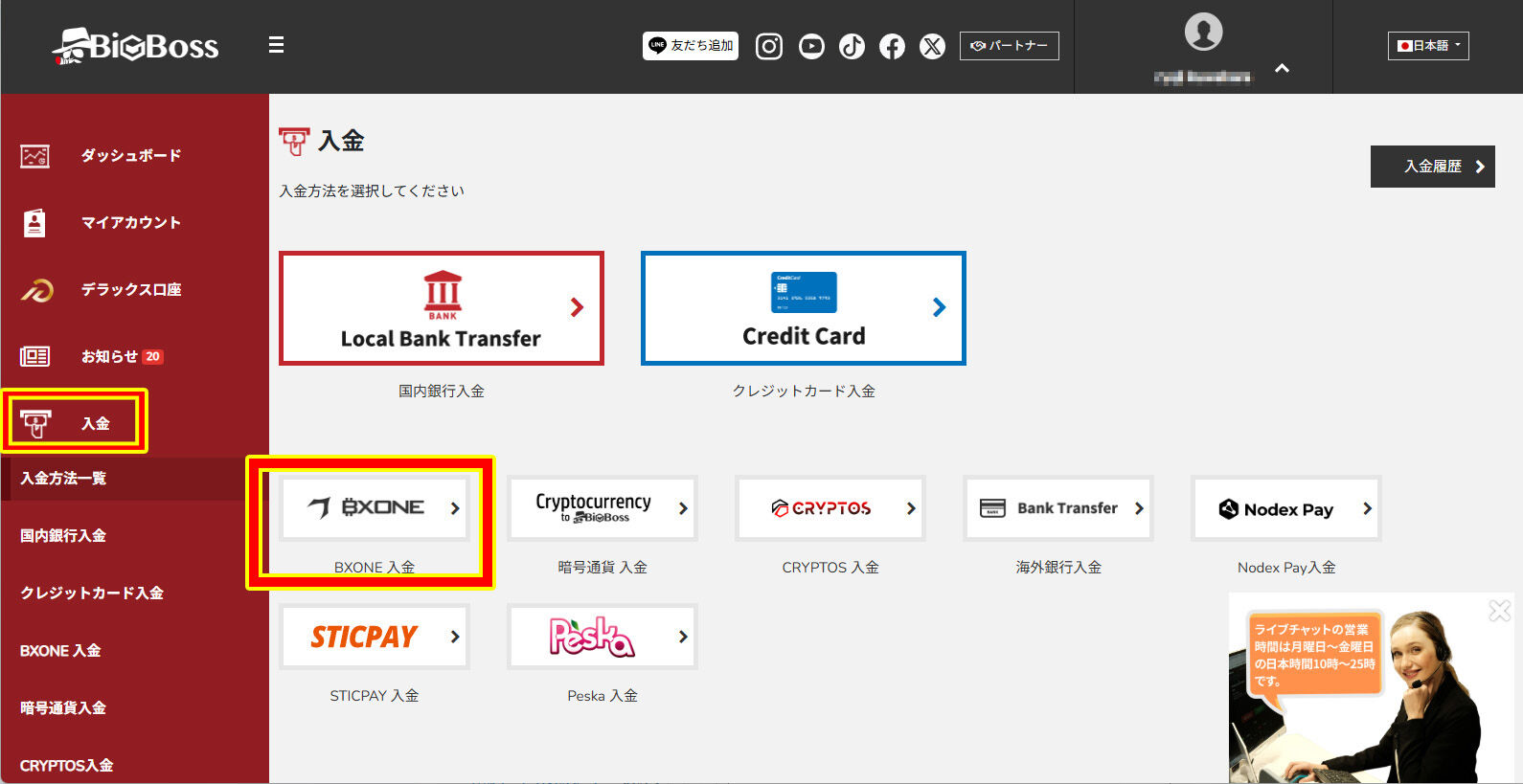Click the Cryptocurrency card chevron

point(683,508)
